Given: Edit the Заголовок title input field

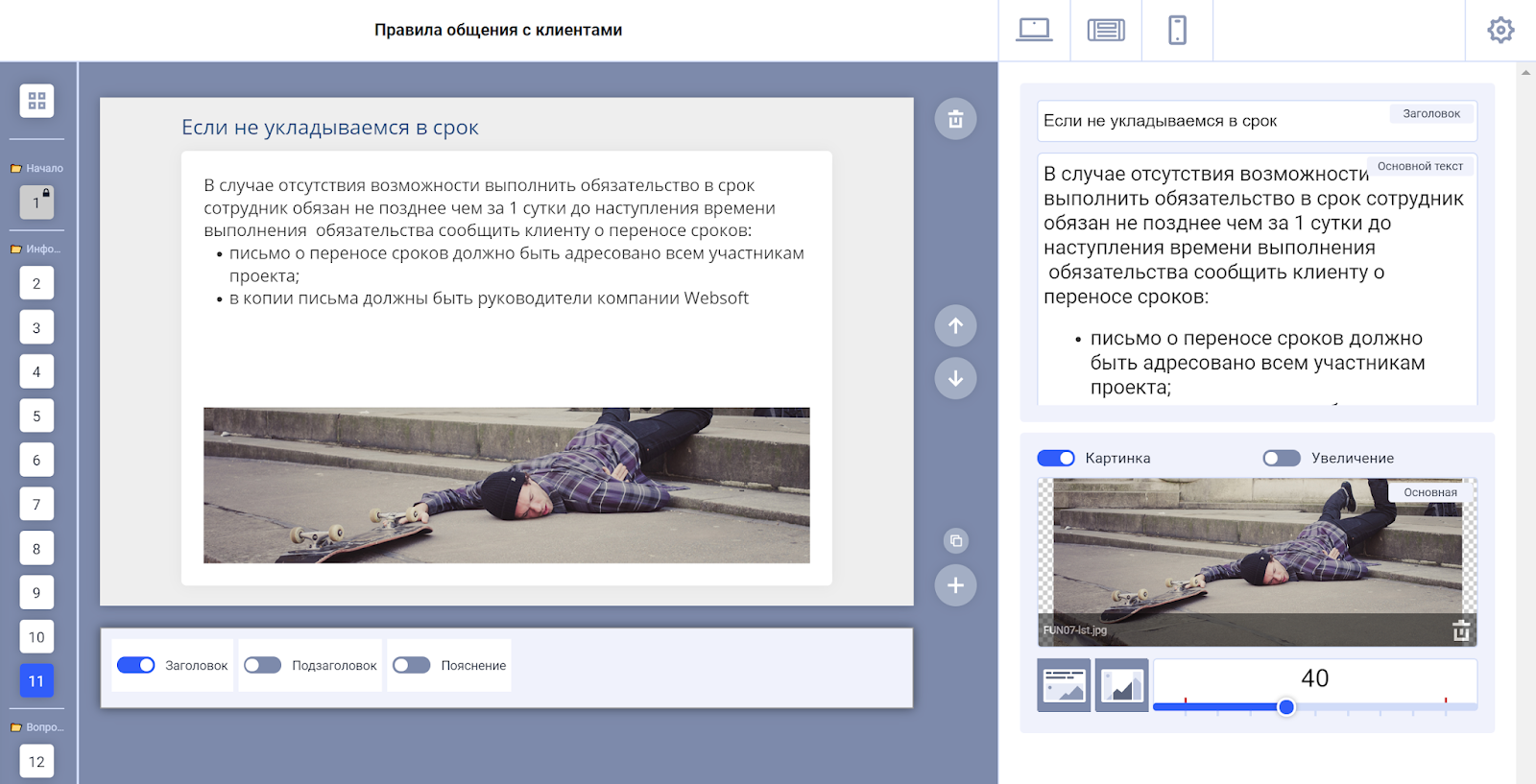Looking at the screenshot, I should point(1257,121).
